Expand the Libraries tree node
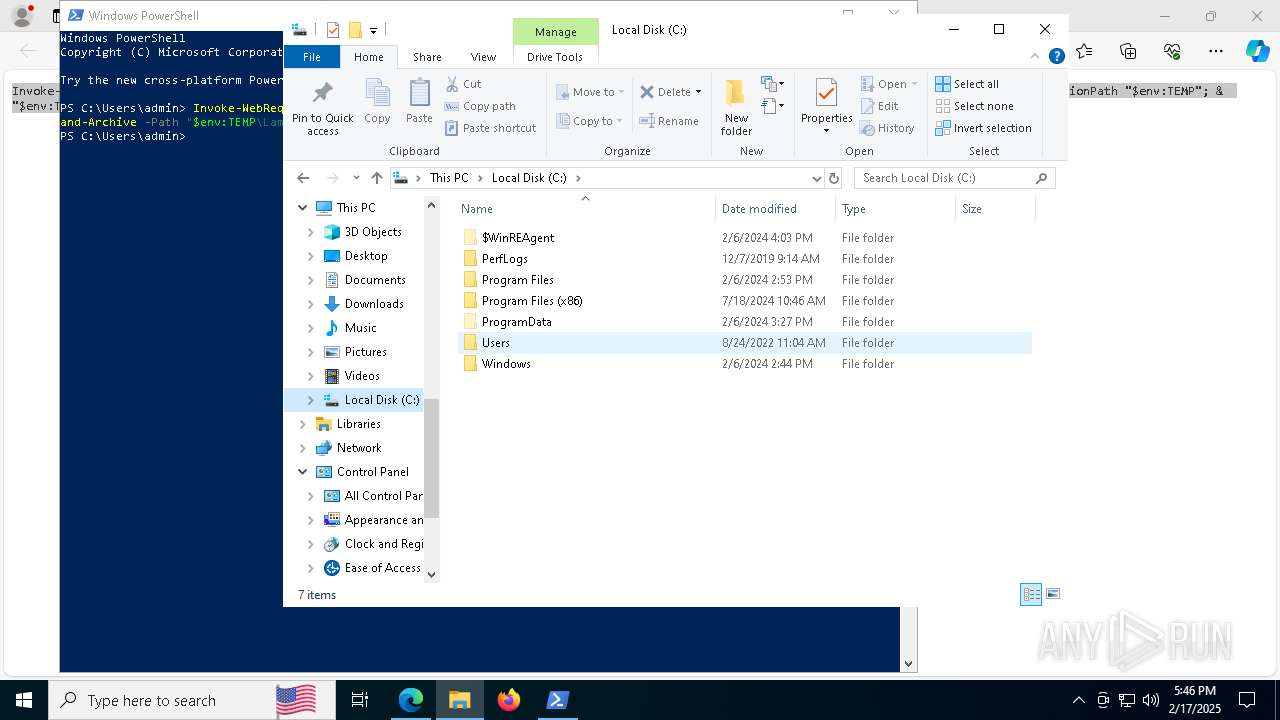Screen dimensions: 1280x720 (303, 424)
